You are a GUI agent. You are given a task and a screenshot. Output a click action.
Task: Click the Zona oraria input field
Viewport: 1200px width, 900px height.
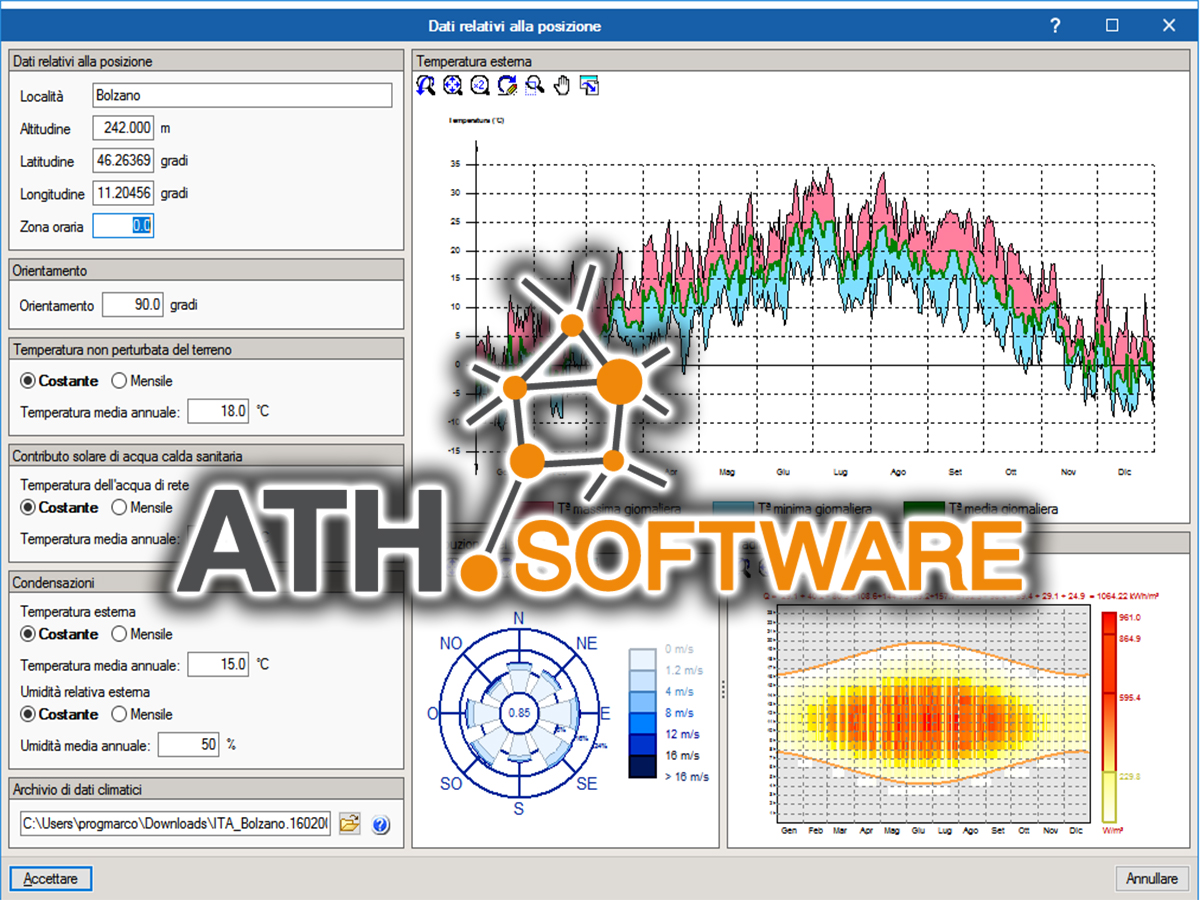pos(123,226)
